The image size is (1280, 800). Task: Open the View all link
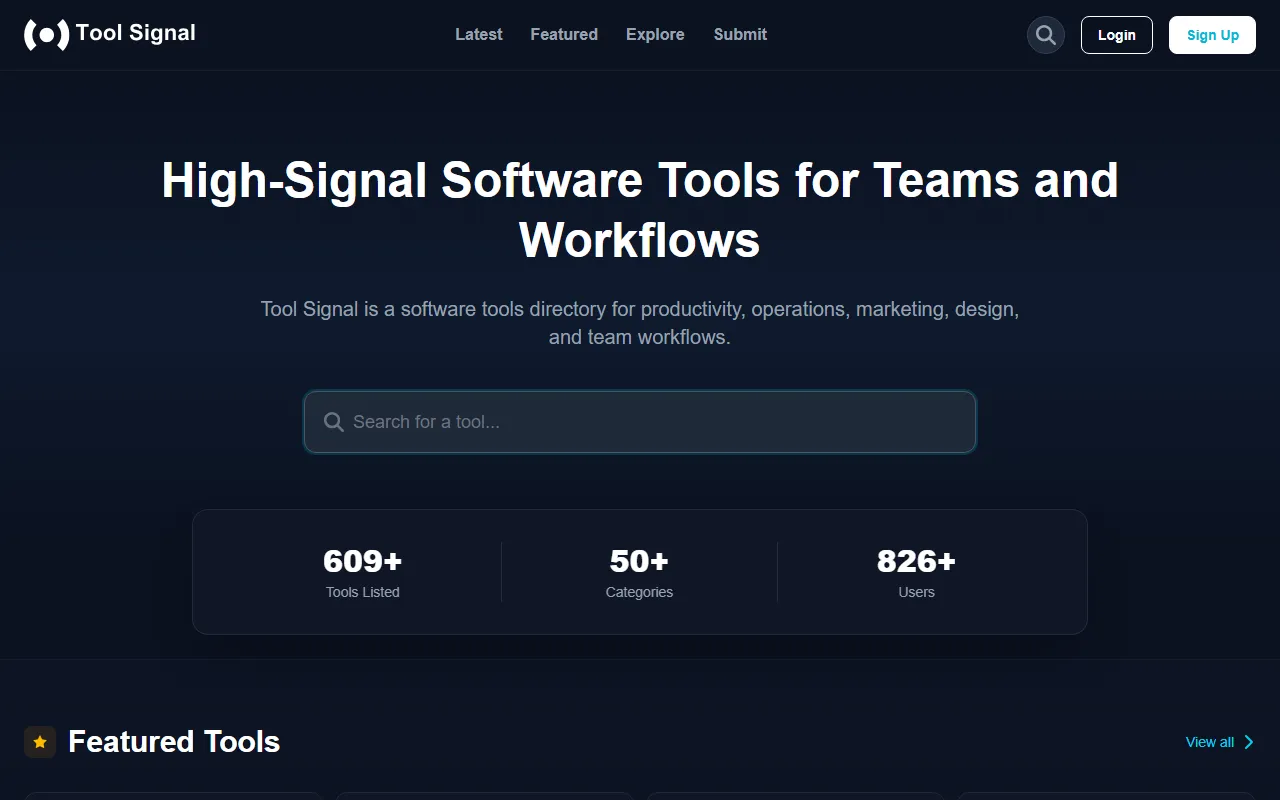[x=1209, y=742]
